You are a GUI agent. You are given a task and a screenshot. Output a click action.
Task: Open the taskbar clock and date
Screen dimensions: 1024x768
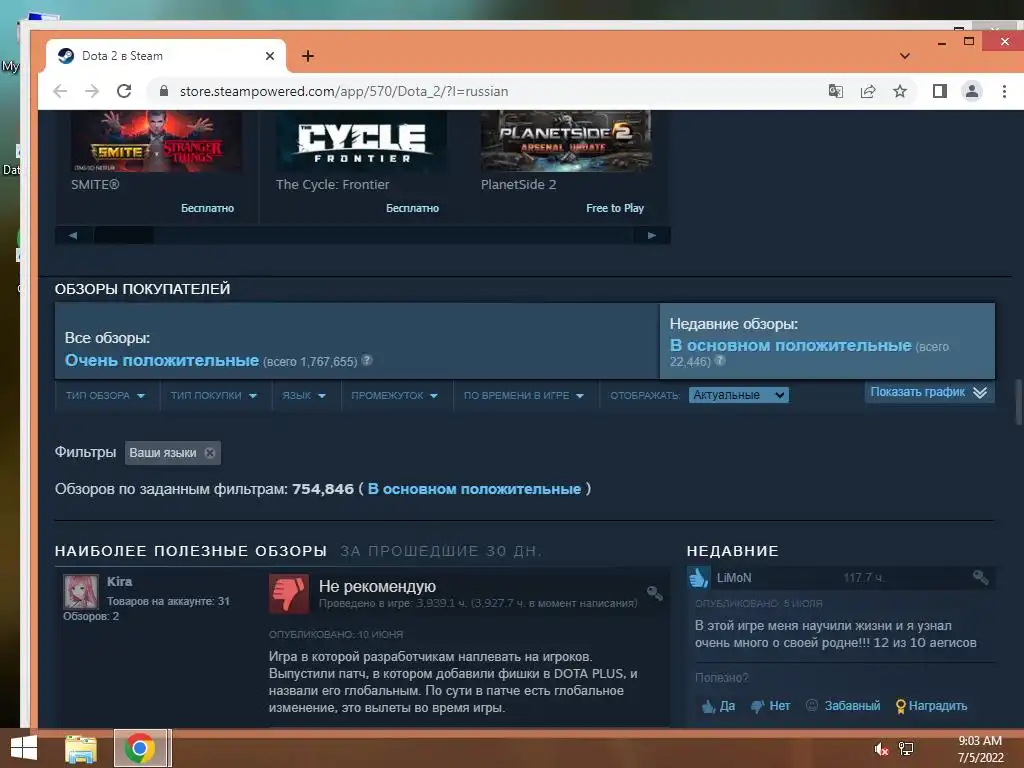point(980,749)
